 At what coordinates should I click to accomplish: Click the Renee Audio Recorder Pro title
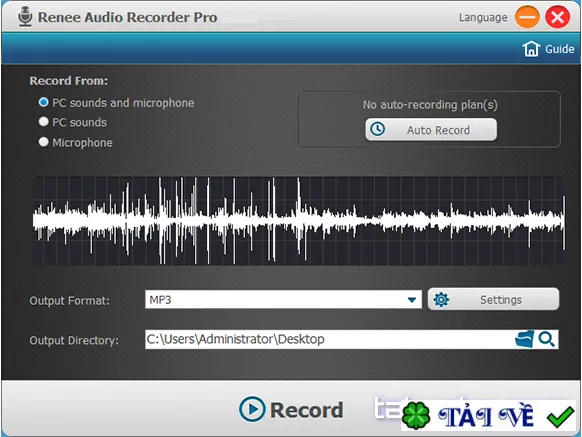[x=127, y=17]
